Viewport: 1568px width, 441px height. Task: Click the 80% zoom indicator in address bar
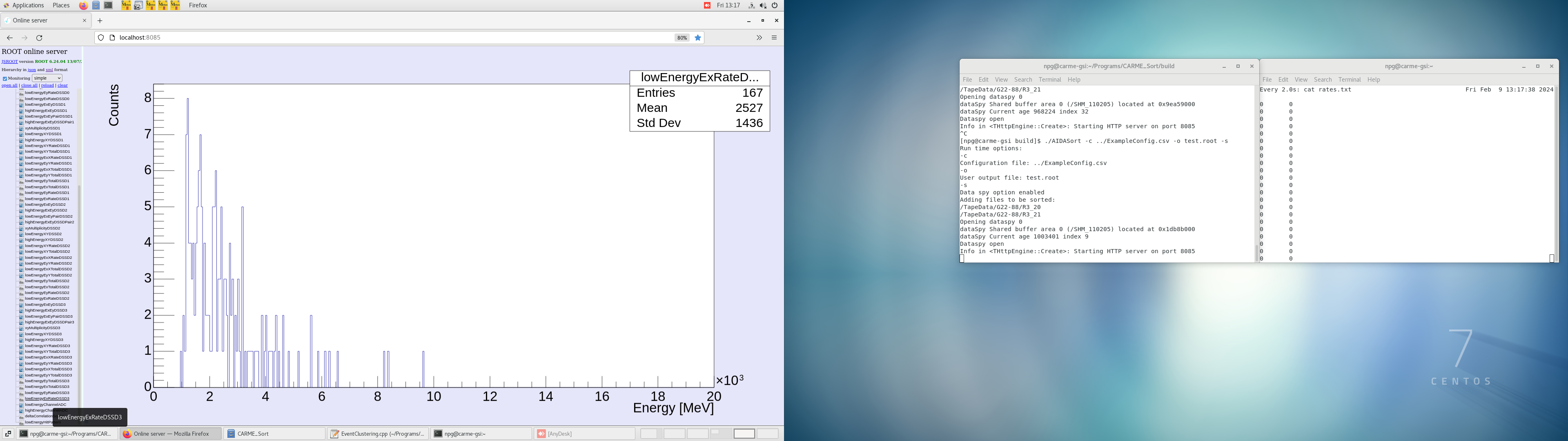[682, 38]
